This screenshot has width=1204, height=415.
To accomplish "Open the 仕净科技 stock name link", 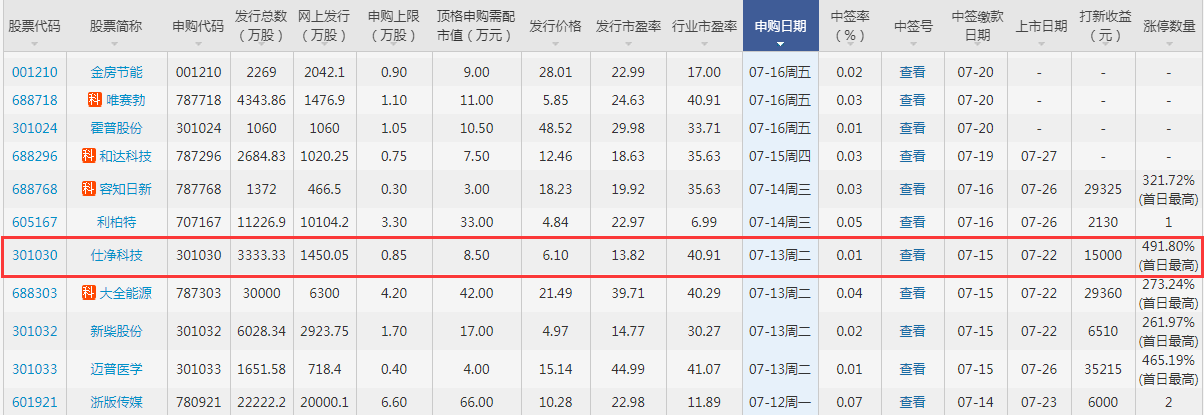I will (116, 255).
